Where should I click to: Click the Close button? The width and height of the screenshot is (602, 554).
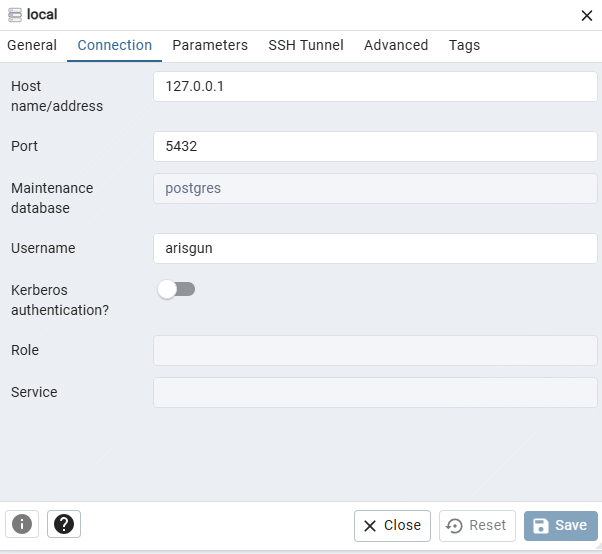click(x=392, y=526)
